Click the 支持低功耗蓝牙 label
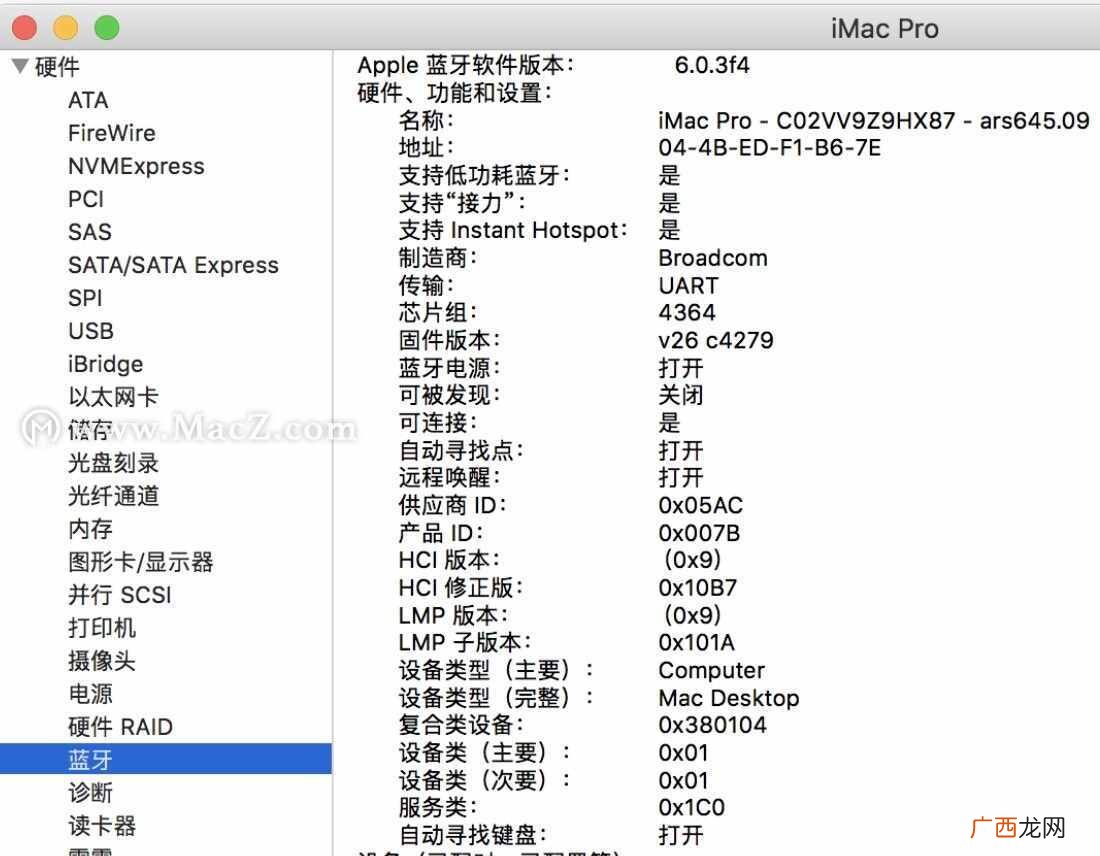The image size is (1100, 856). point(484,175)
